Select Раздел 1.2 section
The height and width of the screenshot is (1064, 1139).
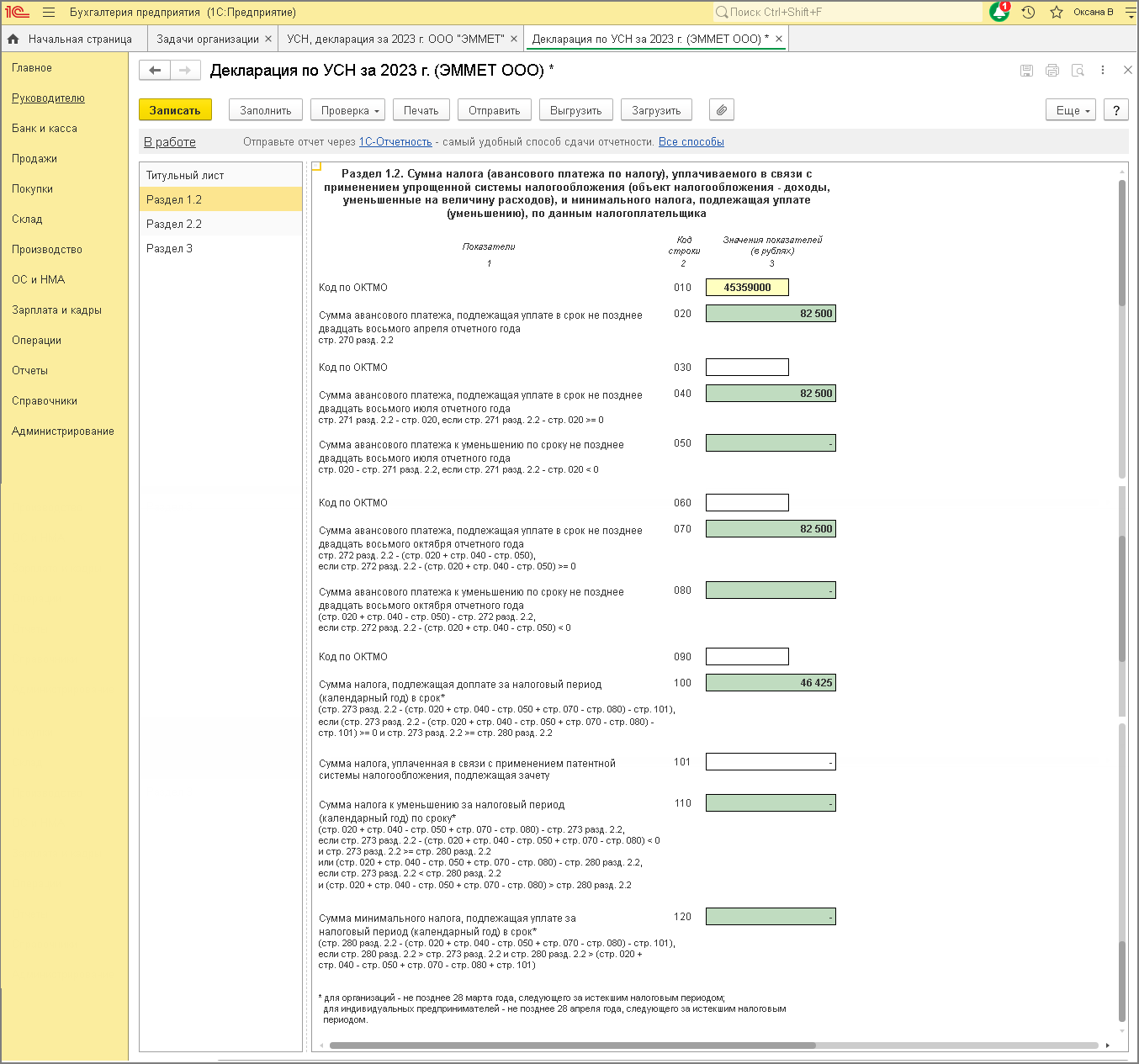220,199
